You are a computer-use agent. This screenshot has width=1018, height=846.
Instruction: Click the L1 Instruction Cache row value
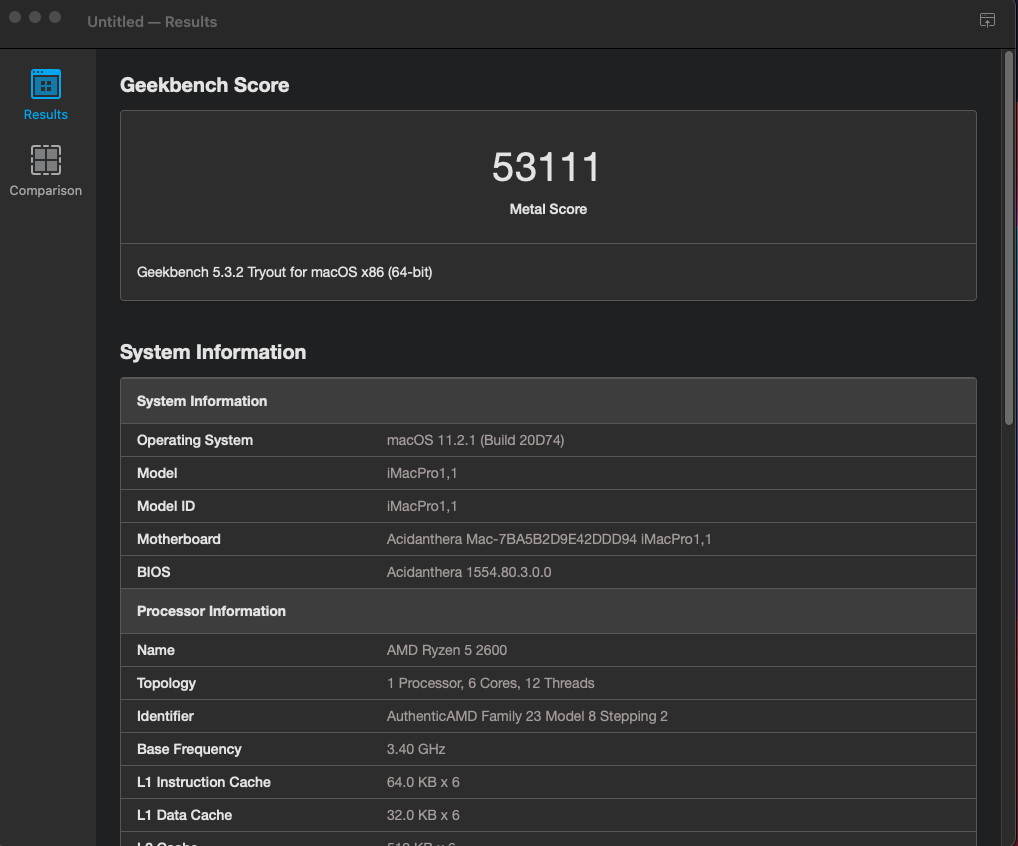tap(423, 782)
